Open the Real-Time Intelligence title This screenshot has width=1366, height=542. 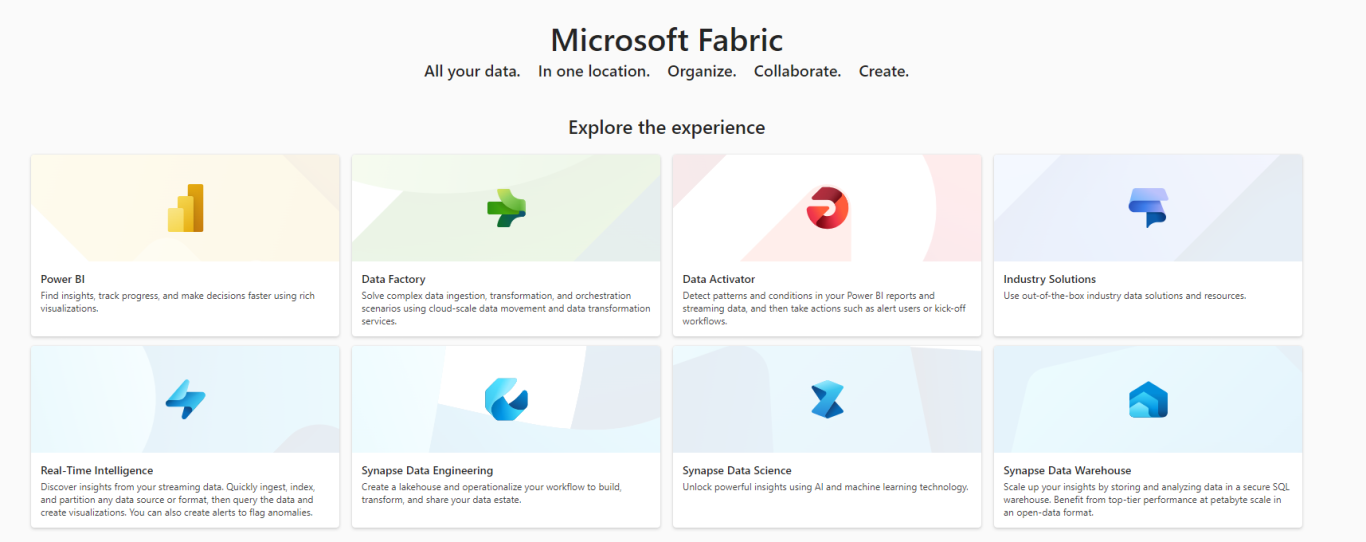pos(97,470)
